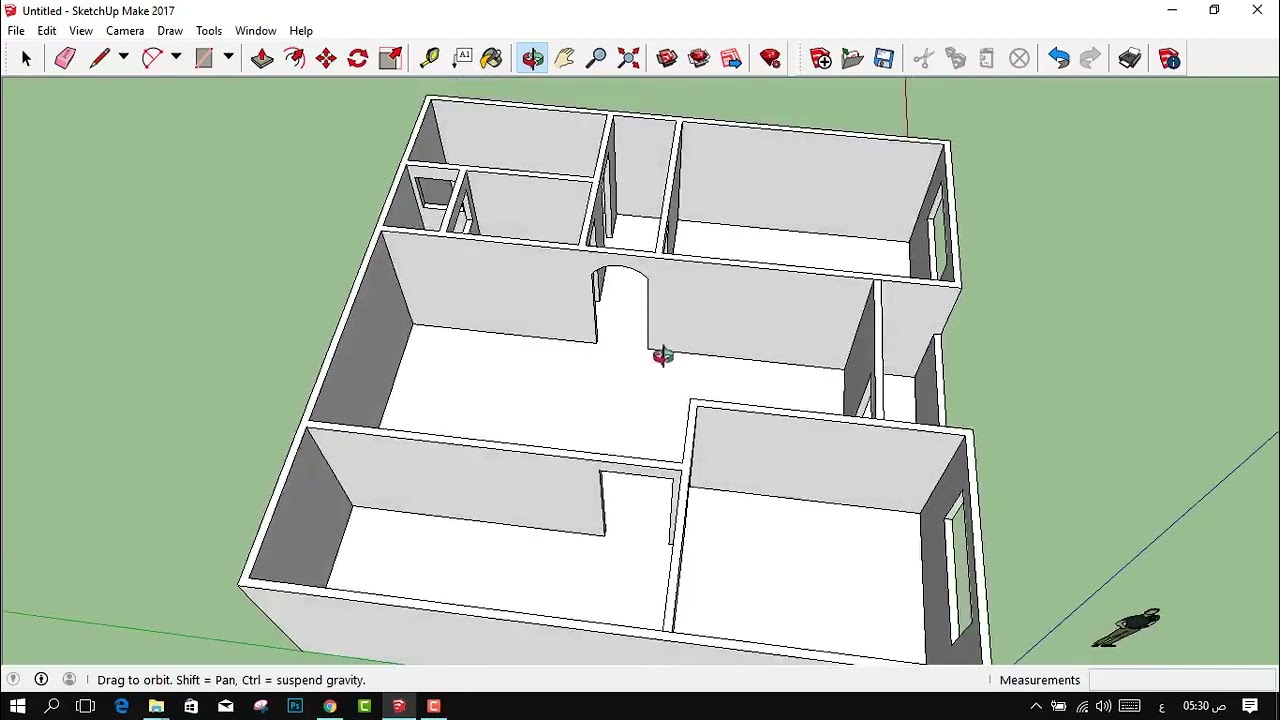Image resolution: width=1280 pixels, height=720 pixels.
Task: Select the Rectangle shape tool
Action: click(204, 59)
